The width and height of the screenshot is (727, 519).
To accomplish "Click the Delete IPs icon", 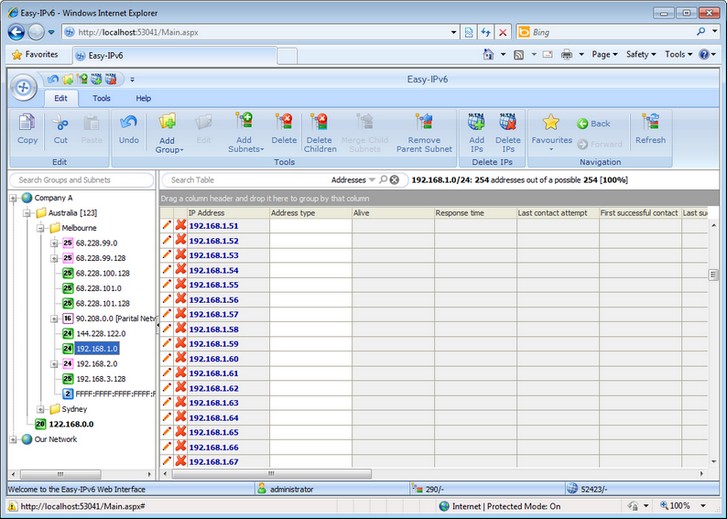I will 508,122.
